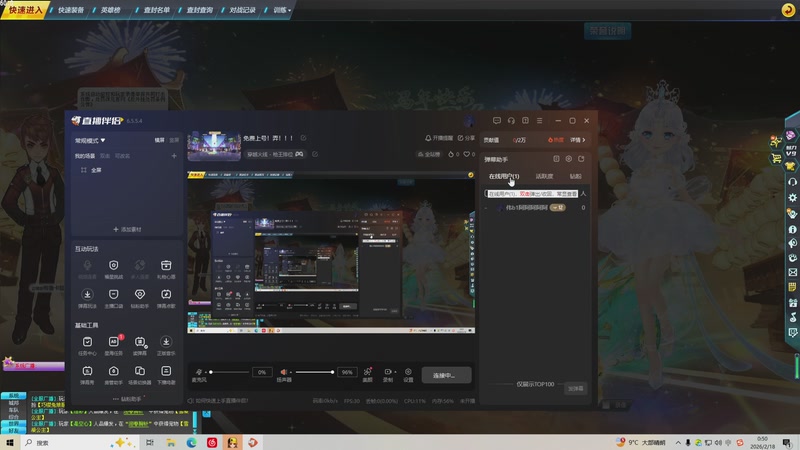Open the hamburger menu in 直播伴侣 title bar
Image resolution: width=800 pixels, height=450 pixels.
click(x=539, y=121)
